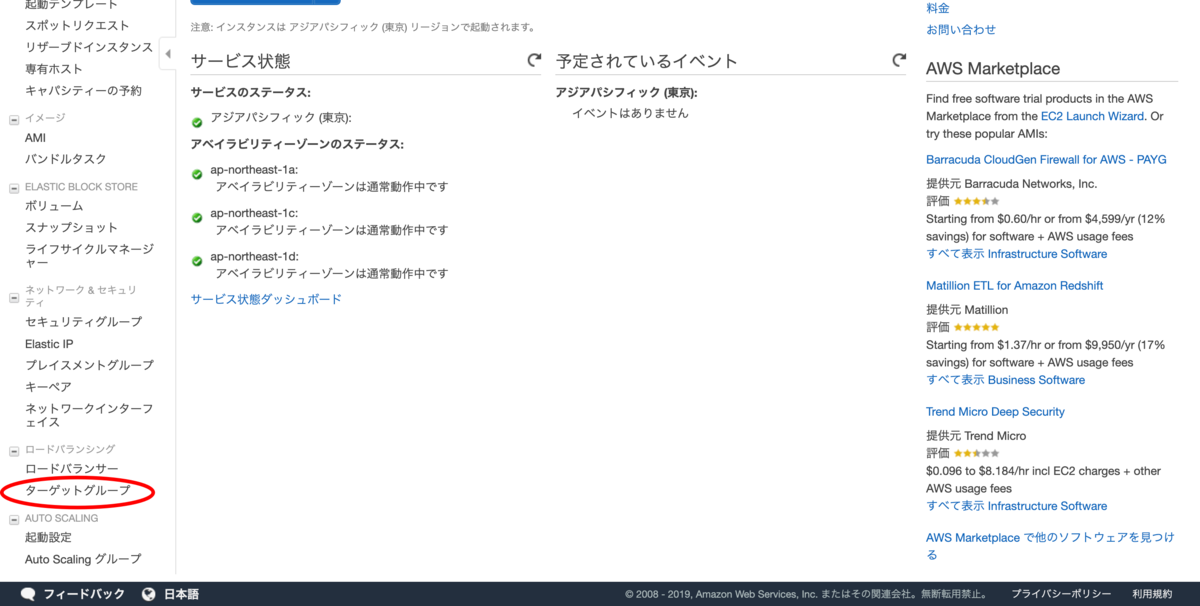
Task: Open セキュリティグループ page
Action: [84, 322]
